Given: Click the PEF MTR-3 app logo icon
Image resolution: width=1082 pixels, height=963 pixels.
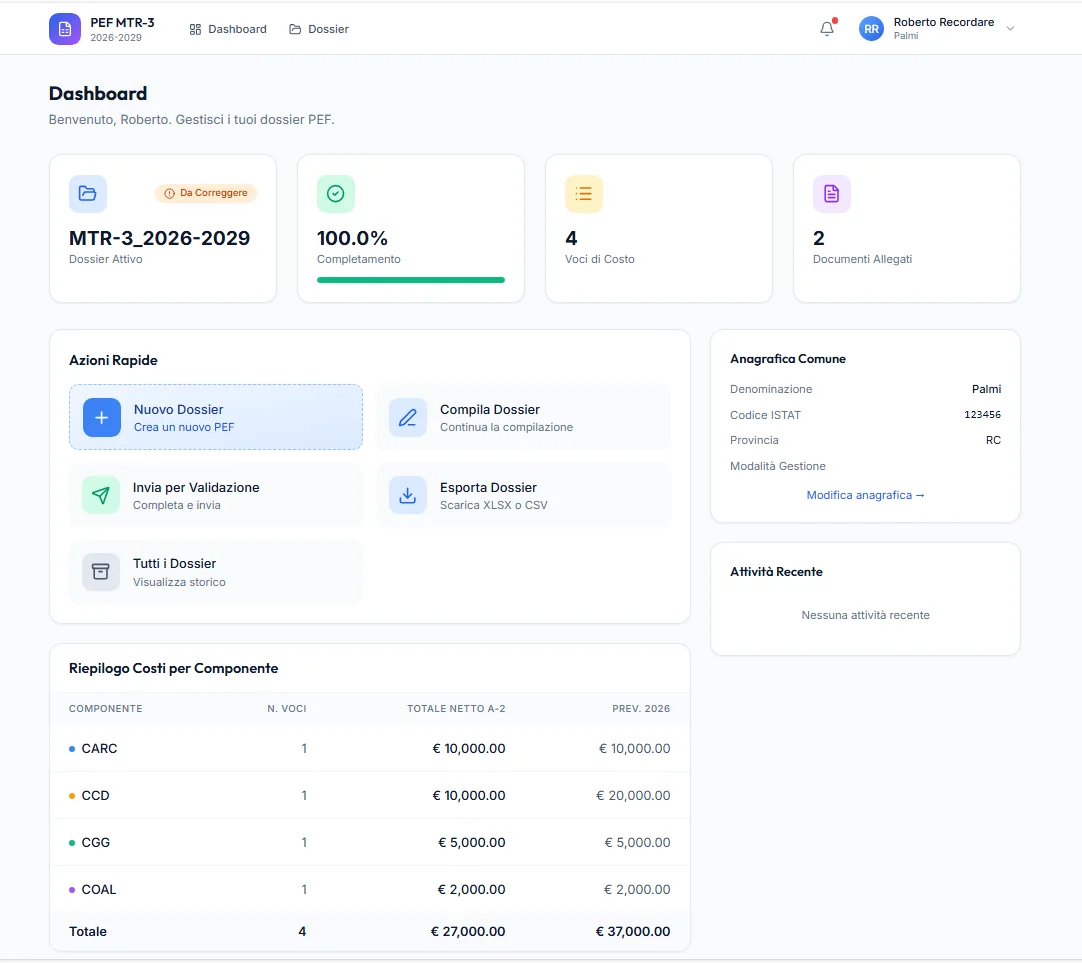Looking at the screenshot, I should coord(65,29).
